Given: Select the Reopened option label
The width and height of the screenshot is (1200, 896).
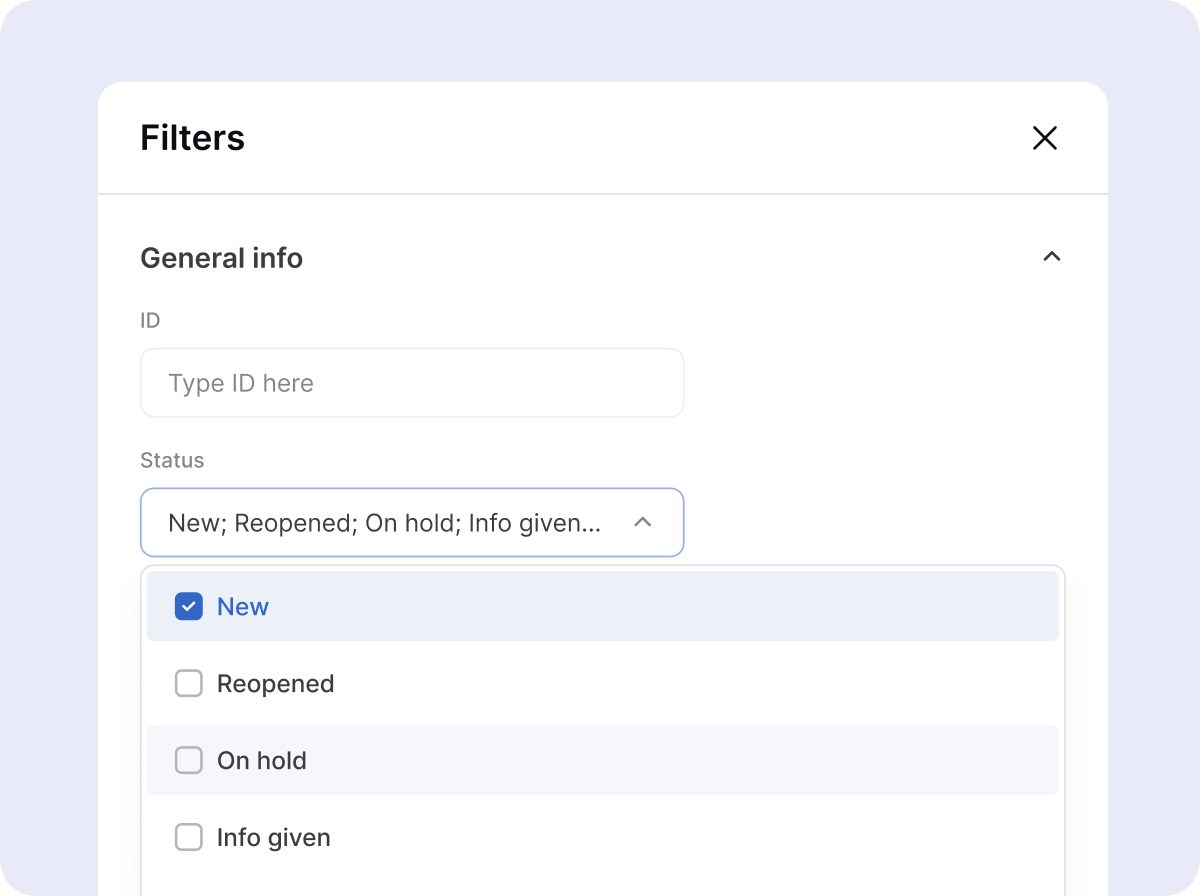Looking at the screenshot, I should click(276, 684).
